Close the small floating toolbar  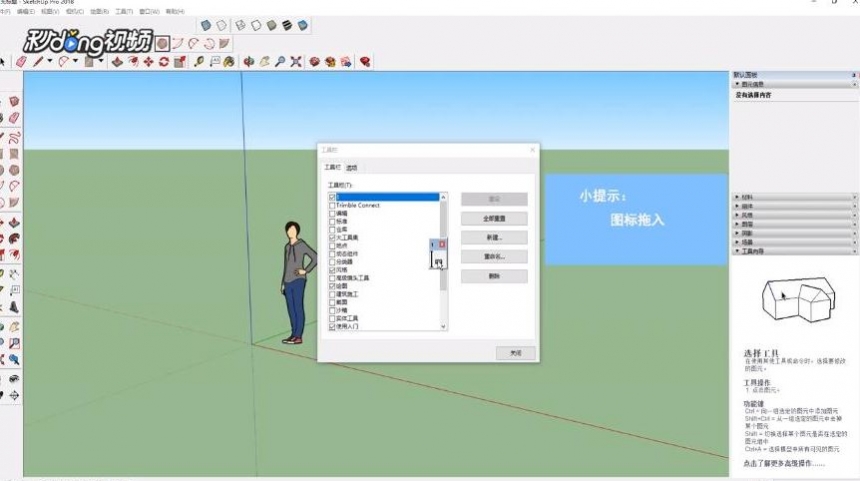pos(442,244)
